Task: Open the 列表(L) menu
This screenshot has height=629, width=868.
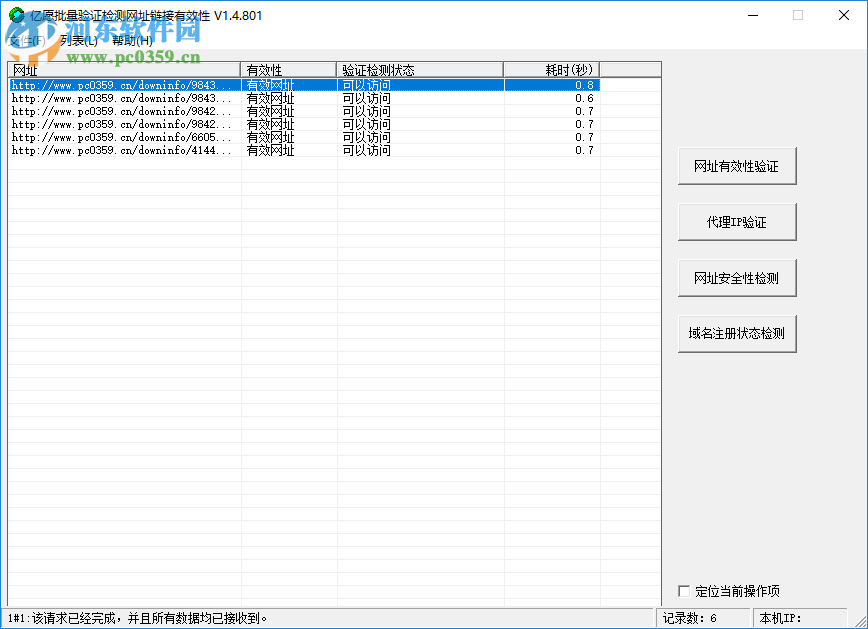Action: (x=80, y=42)
